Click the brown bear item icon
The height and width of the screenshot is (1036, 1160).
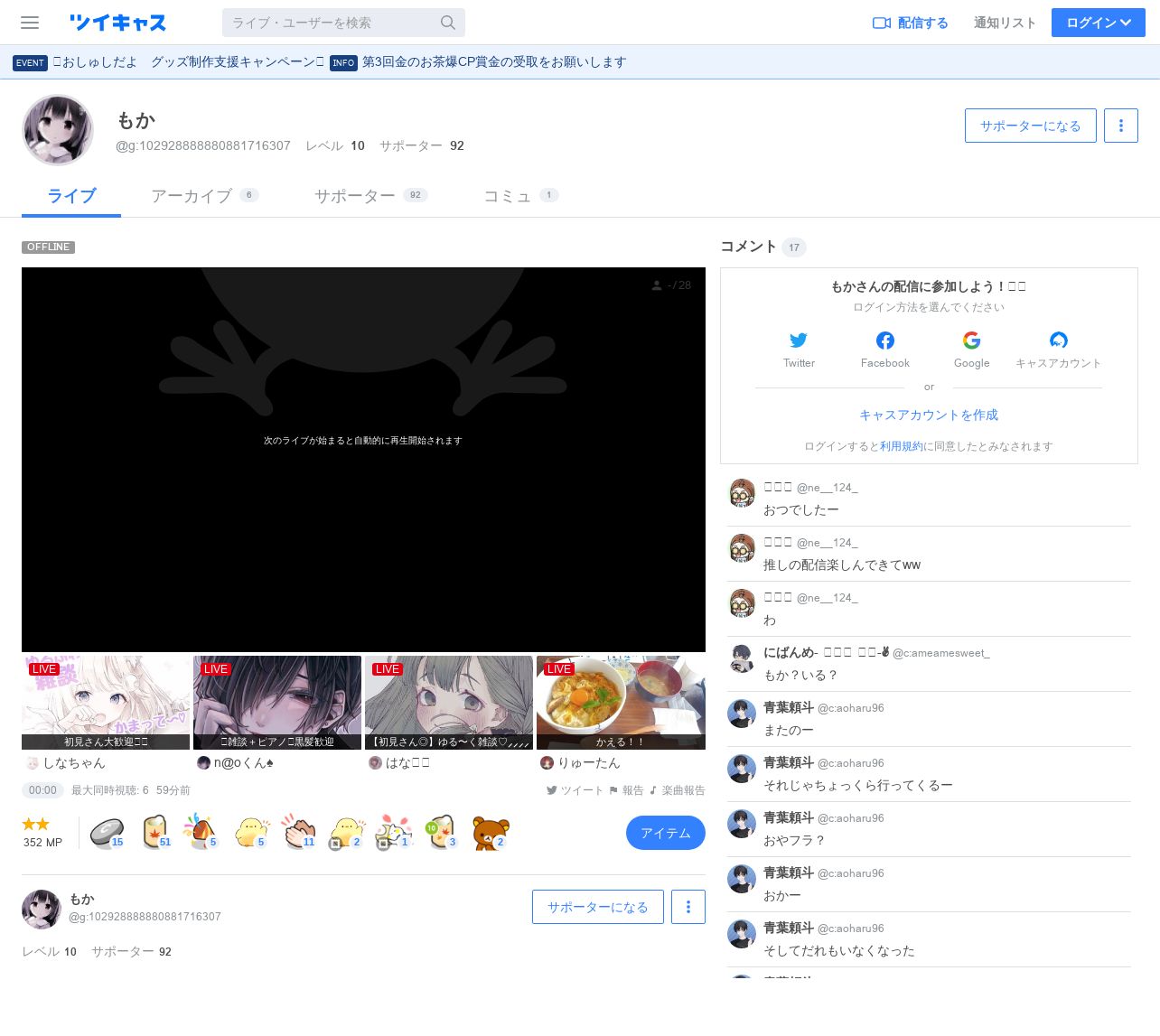coord(491,832)
